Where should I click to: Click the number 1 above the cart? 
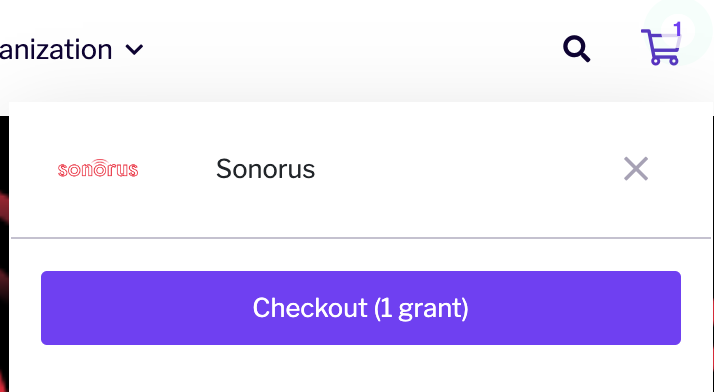(677, 29)
